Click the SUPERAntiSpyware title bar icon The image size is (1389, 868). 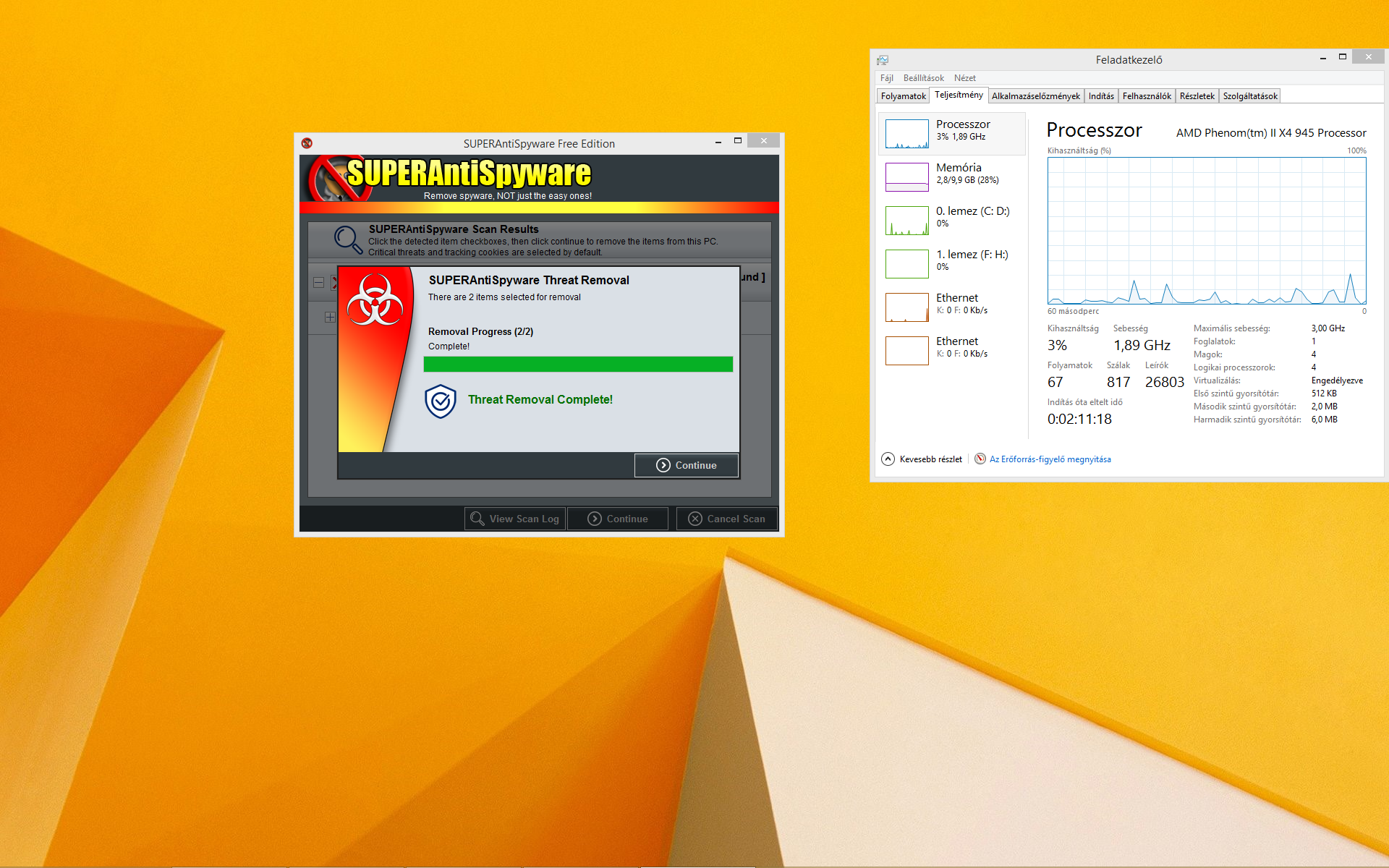(x=307, y=143)
